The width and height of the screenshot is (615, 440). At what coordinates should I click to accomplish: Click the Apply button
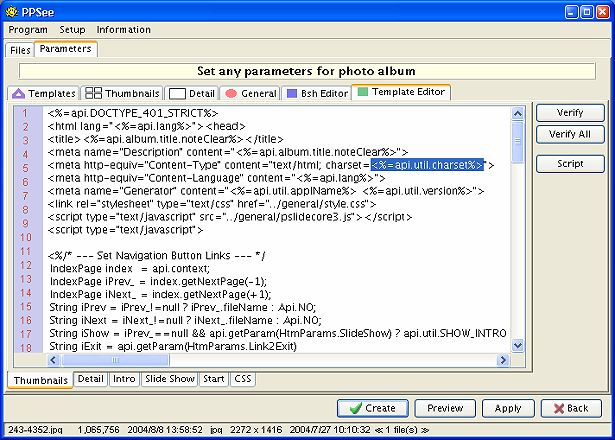tap(508, 408)
